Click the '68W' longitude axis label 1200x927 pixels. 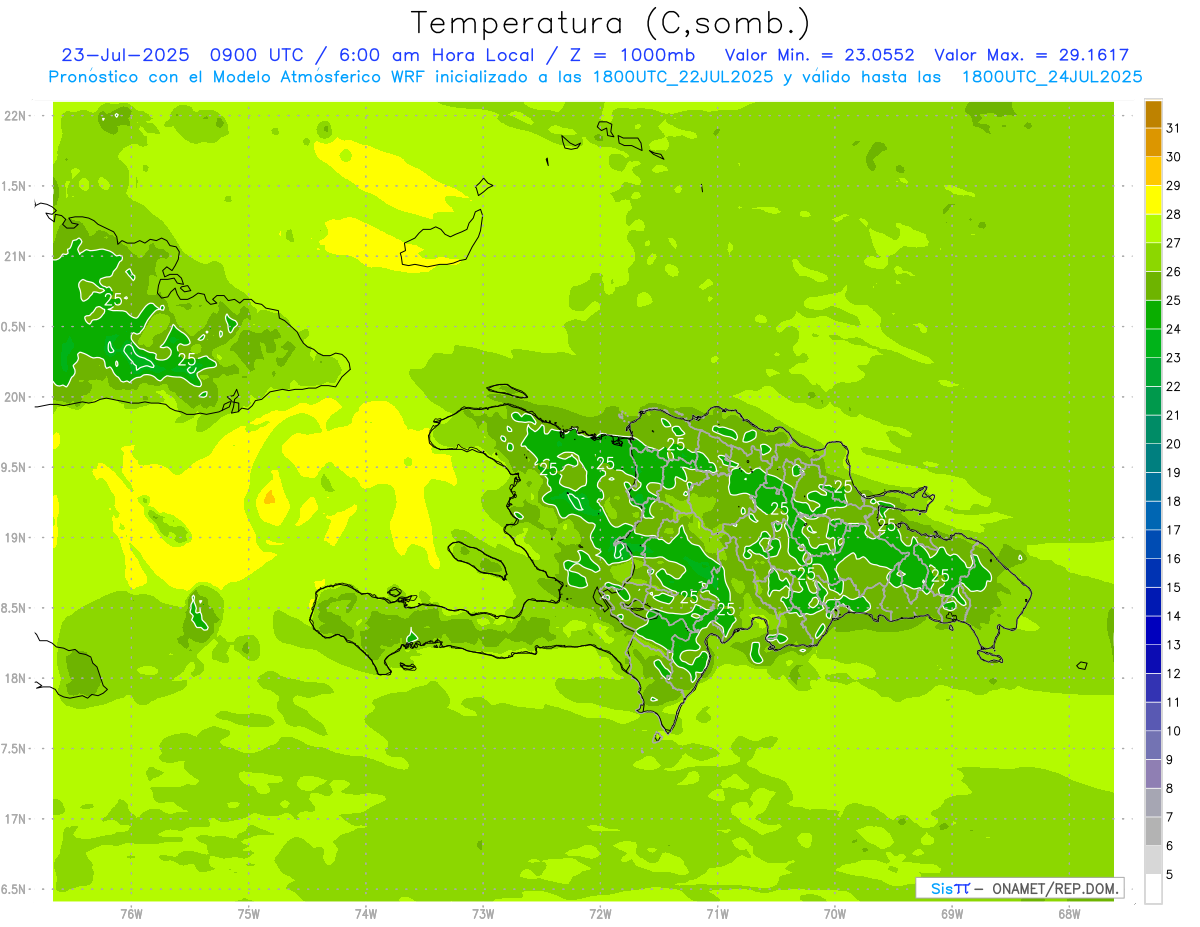pyautogui.click(x=1068, y=914)
